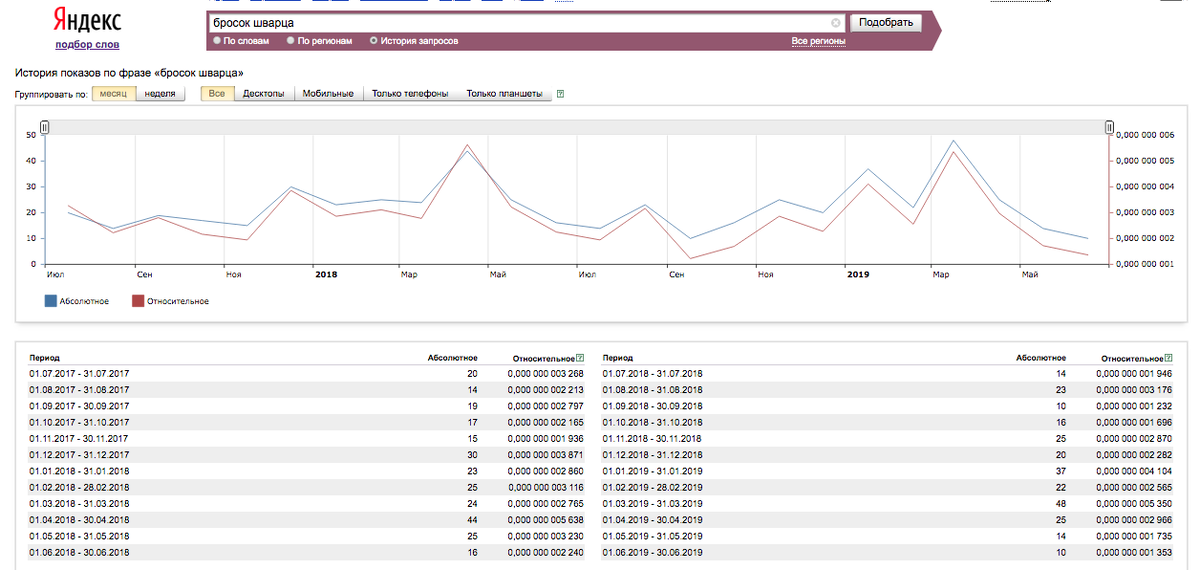The width and height of the screenshot is (1200, 570).
Task: Clear the search query with the X icon
Action: (836, 22)
